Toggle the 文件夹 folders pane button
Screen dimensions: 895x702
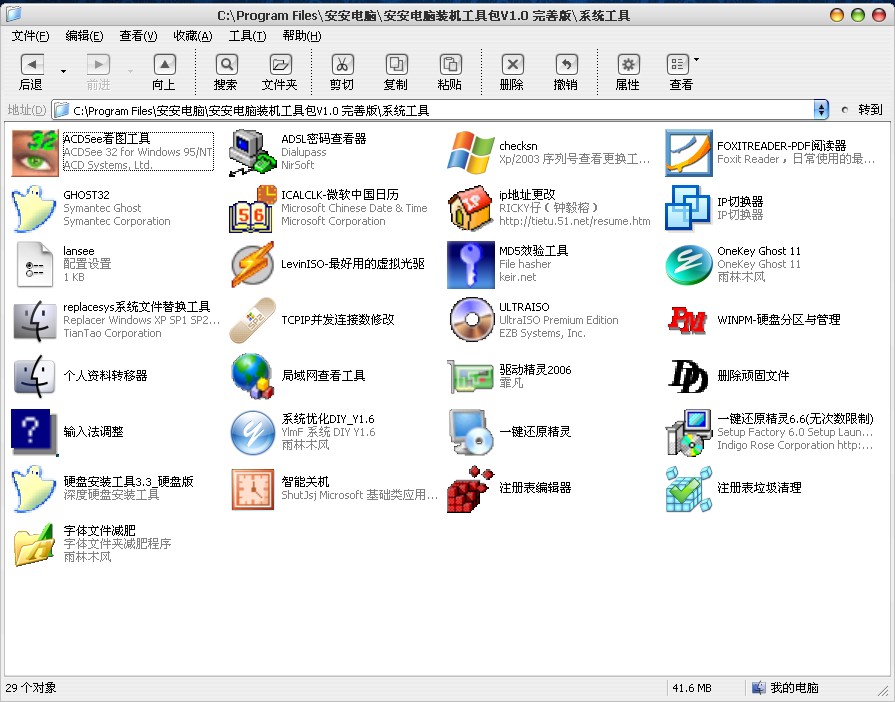click(x=279, y=73)
